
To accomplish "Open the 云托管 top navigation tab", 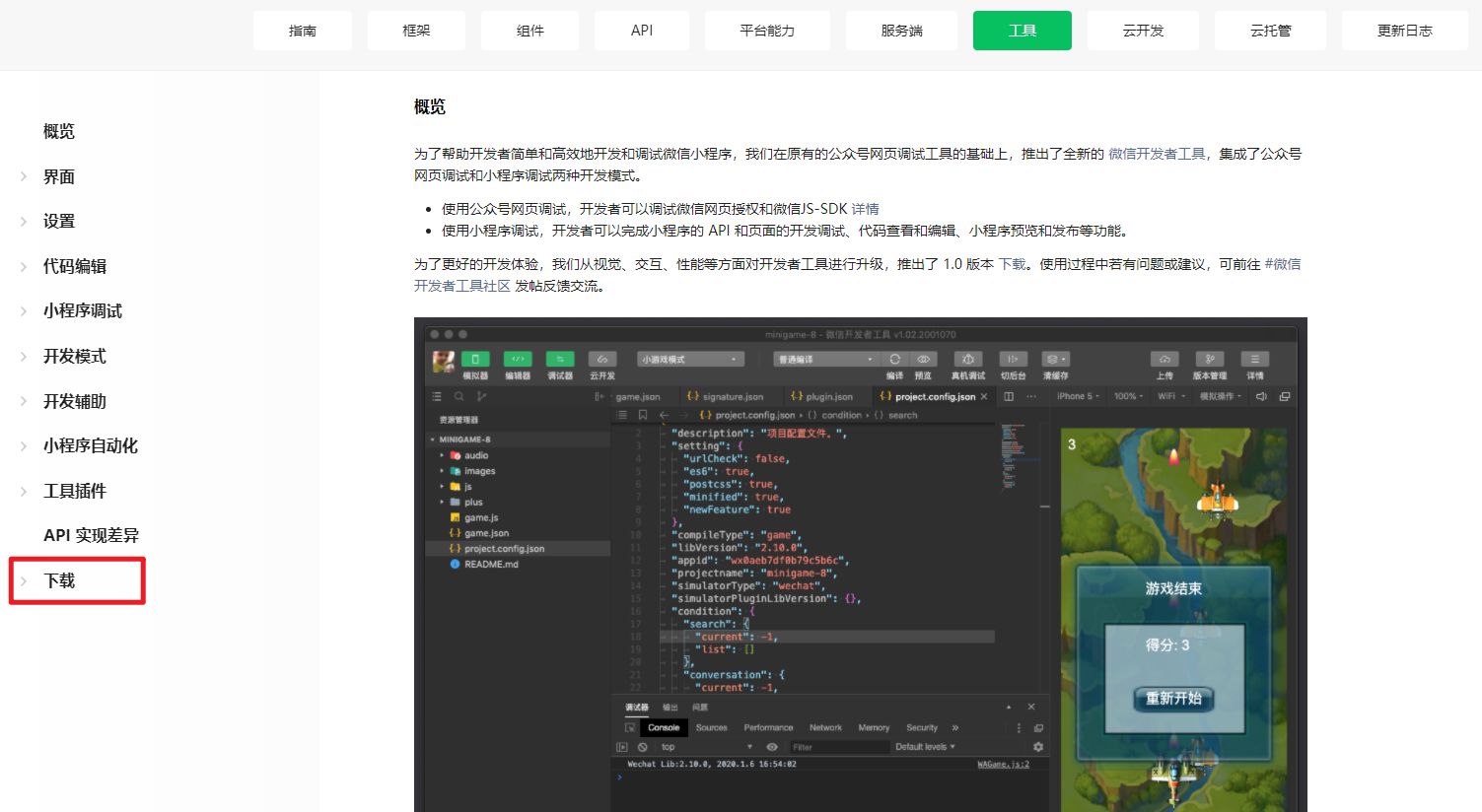I will pyautogui.click(x=1270, y=31).
